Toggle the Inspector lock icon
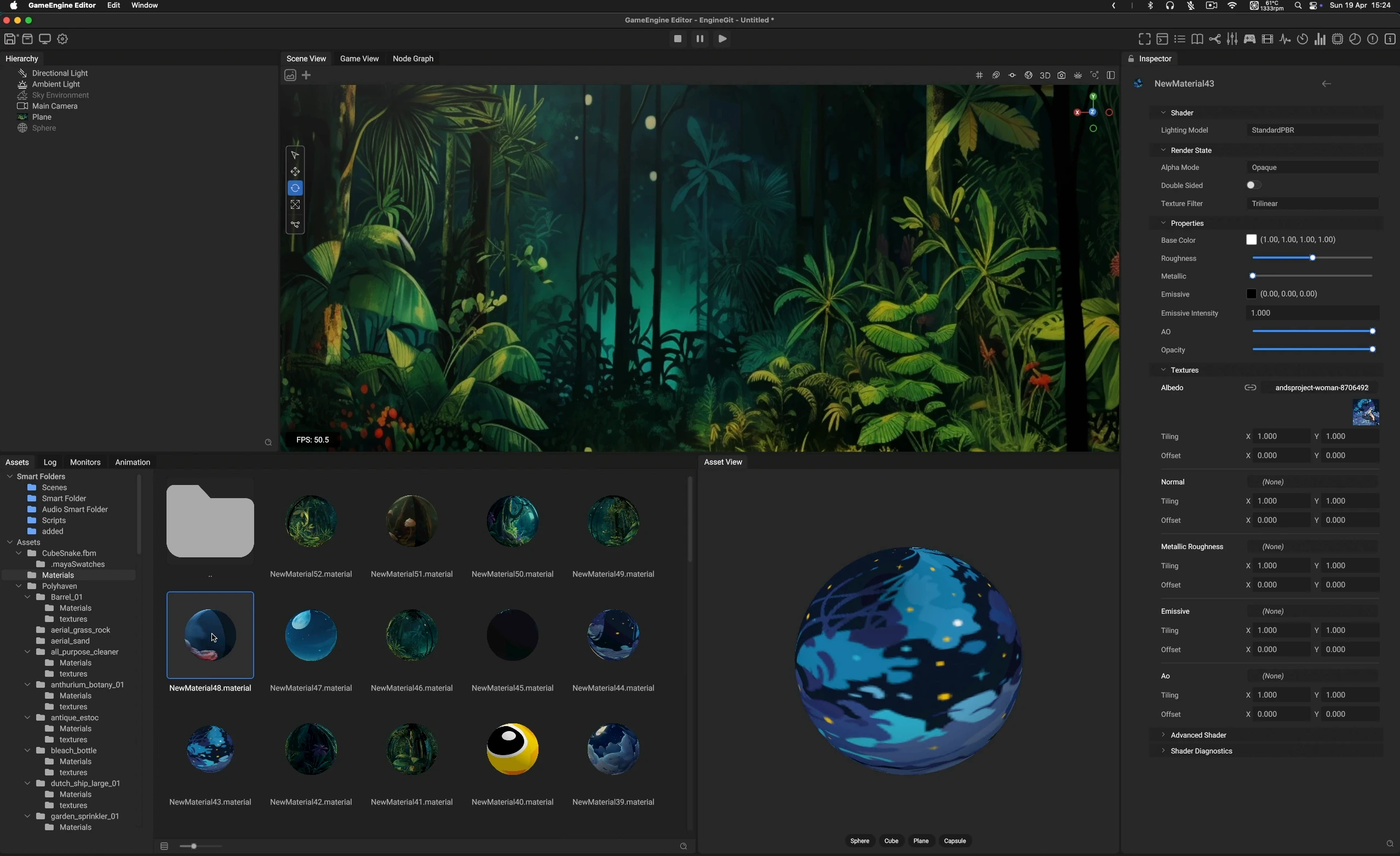 point(1131,59)
